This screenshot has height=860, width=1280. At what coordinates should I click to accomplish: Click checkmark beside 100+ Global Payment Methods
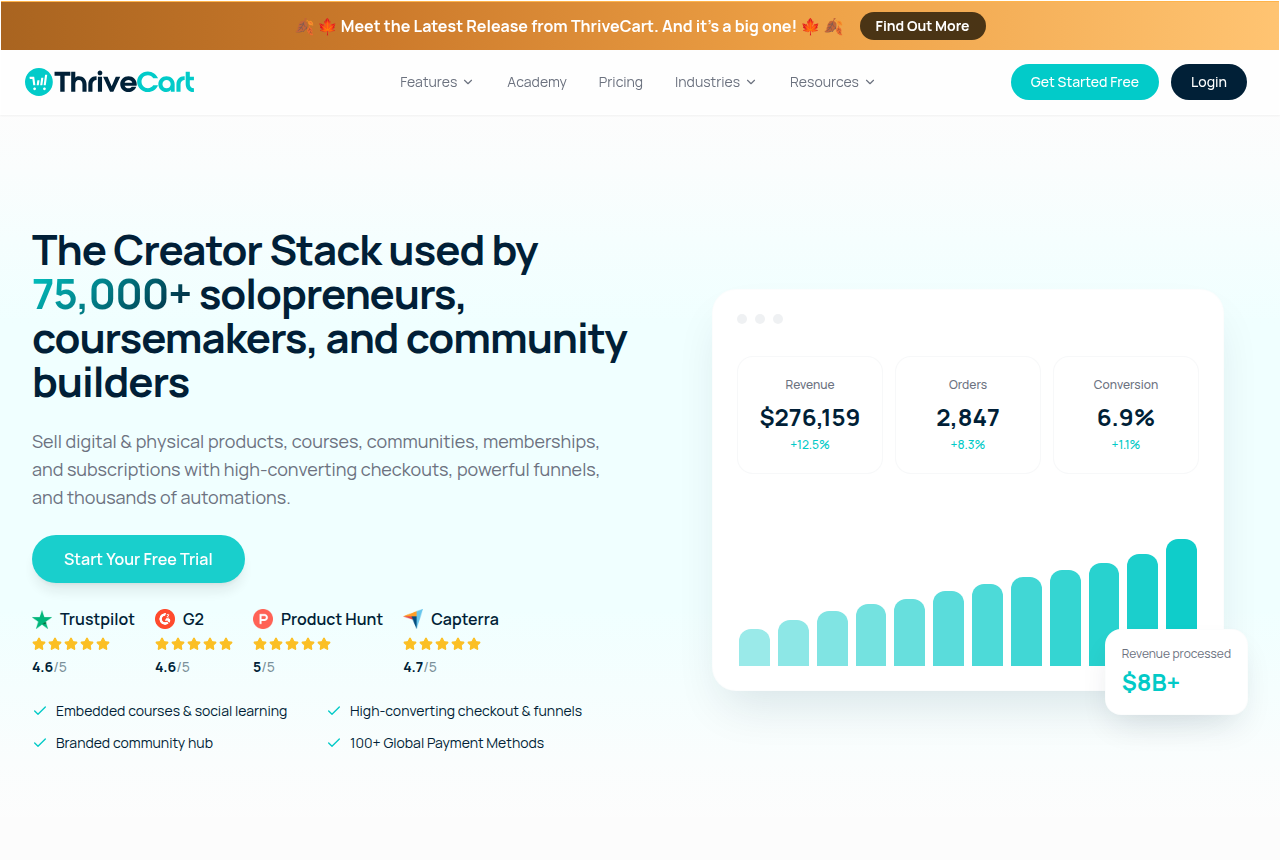pos(334,743)
